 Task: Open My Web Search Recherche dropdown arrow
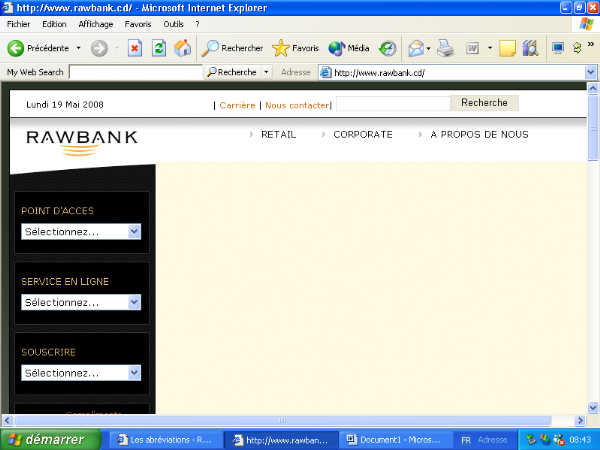pyautogui.click(x=266, y=72)
